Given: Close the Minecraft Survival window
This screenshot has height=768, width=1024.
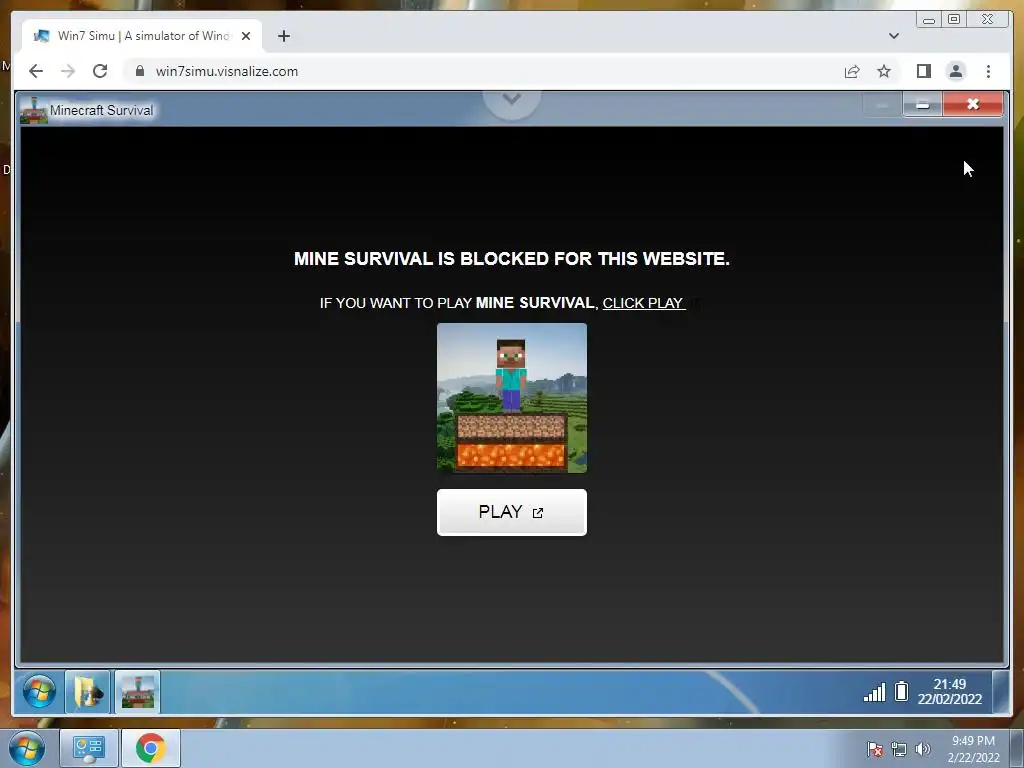Looking at the screenshot, I should coord(972,104).
